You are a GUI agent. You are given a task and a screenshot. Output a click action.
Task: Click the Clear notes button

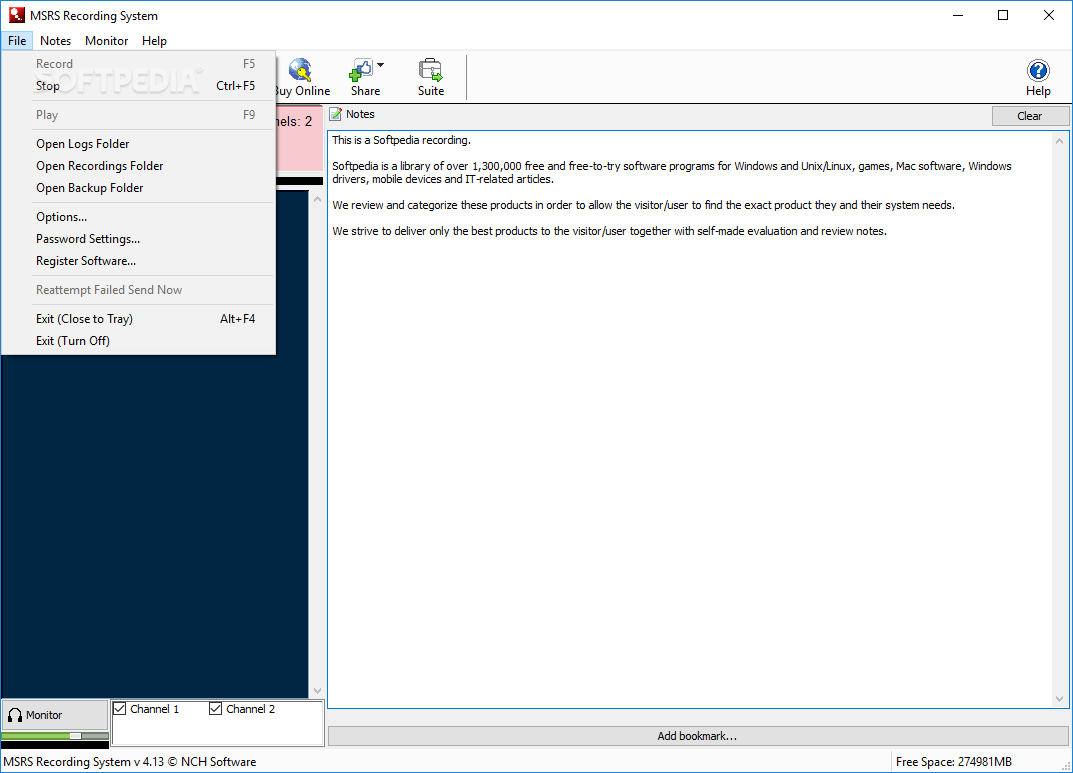1029,116
